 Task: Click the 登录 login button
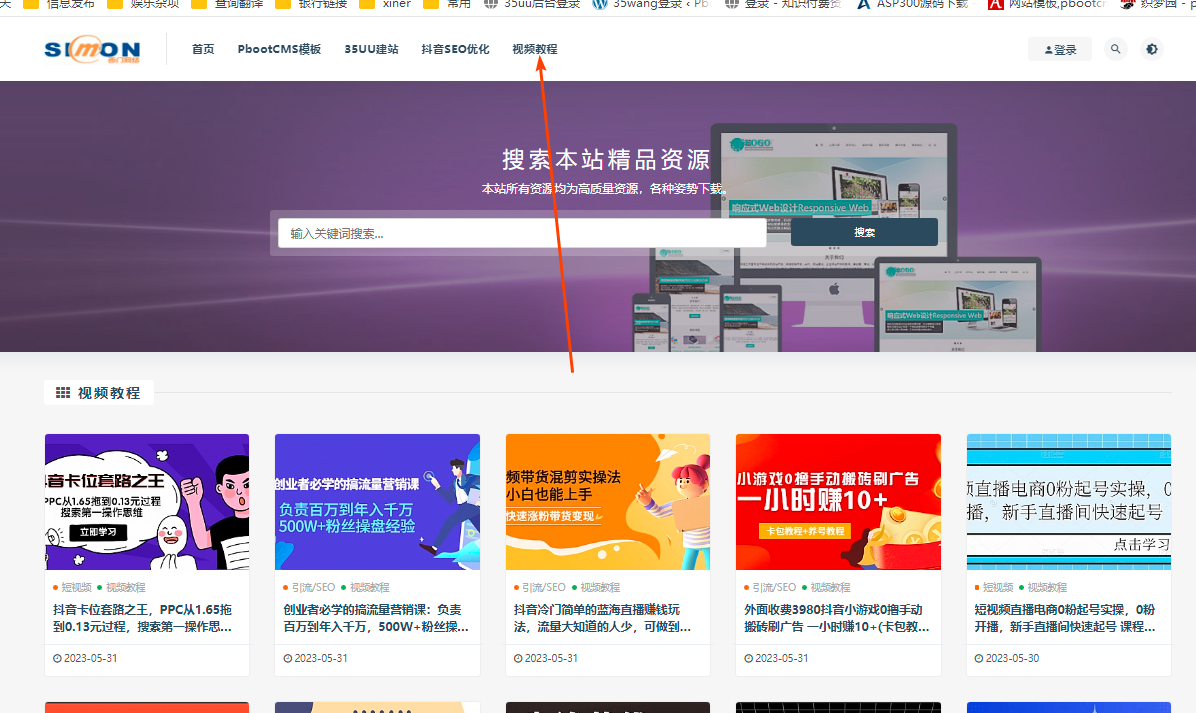[x=1059, y=50]
